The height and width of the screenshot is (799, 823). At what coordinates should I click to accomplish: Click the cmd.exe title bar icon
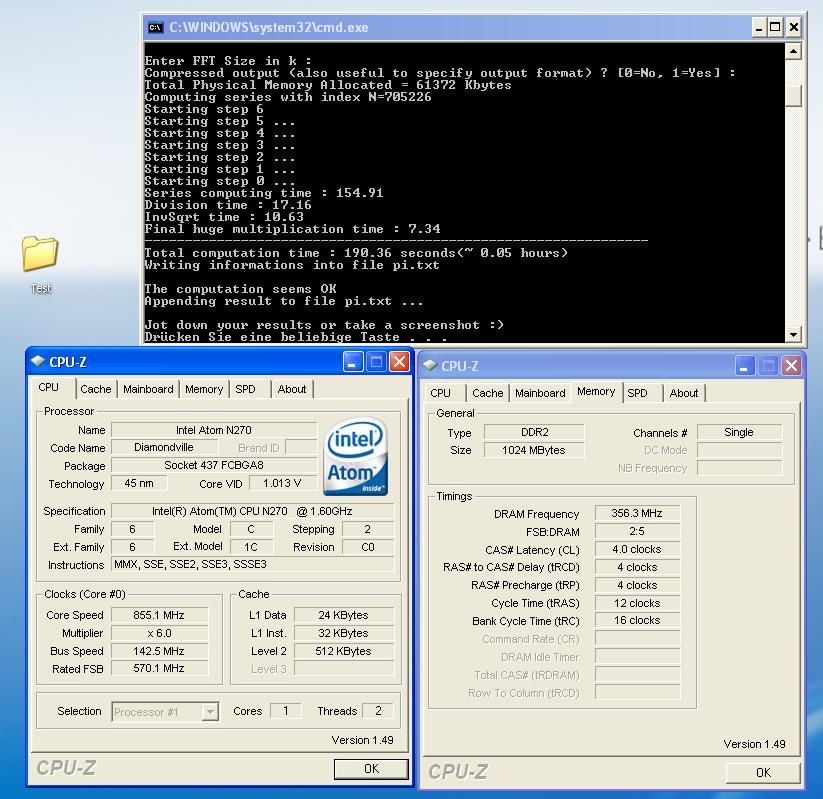pyautogui.click(x=155, y=27)
